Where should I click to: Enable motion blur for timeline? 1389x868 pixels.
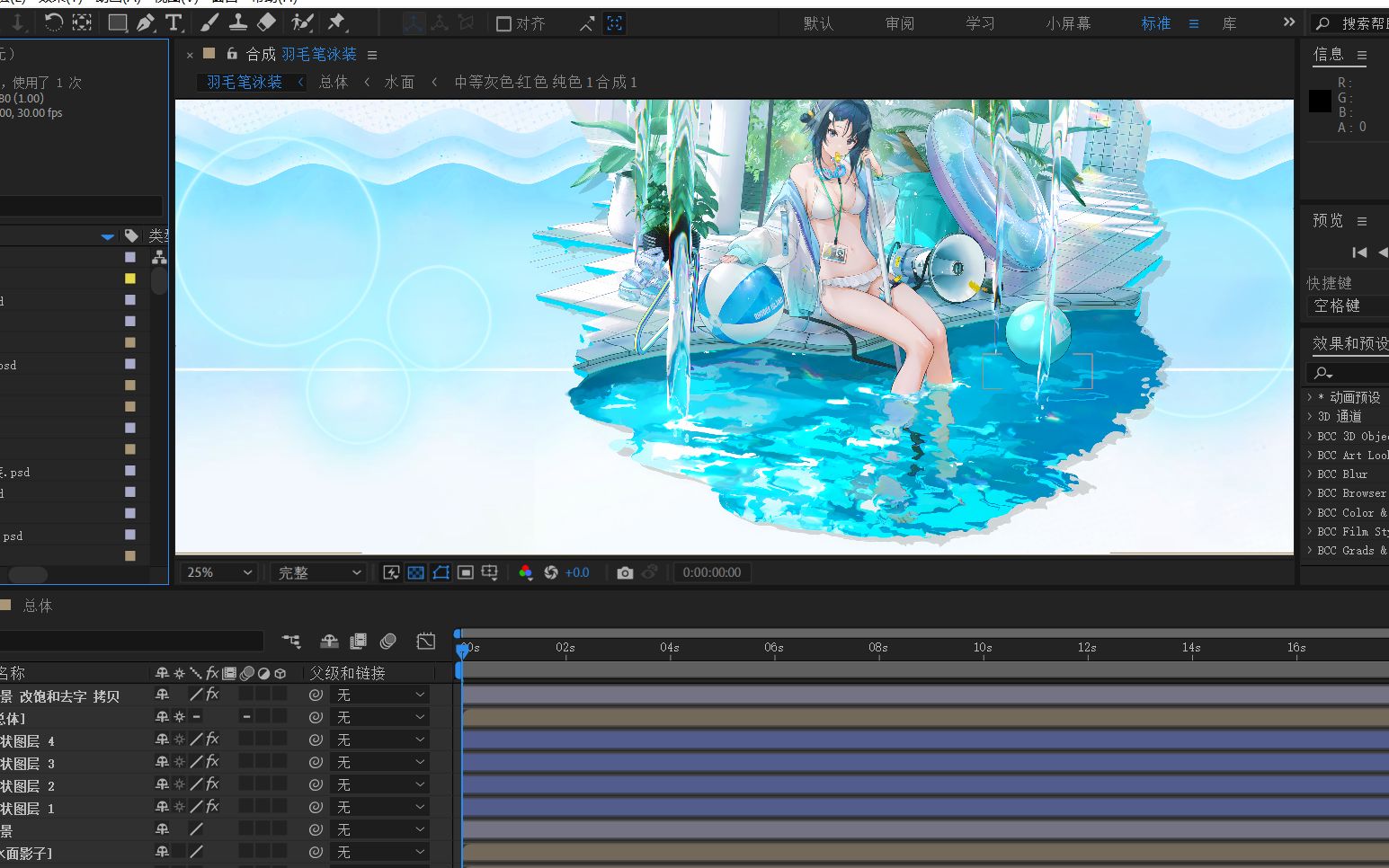tap(388, 641)
